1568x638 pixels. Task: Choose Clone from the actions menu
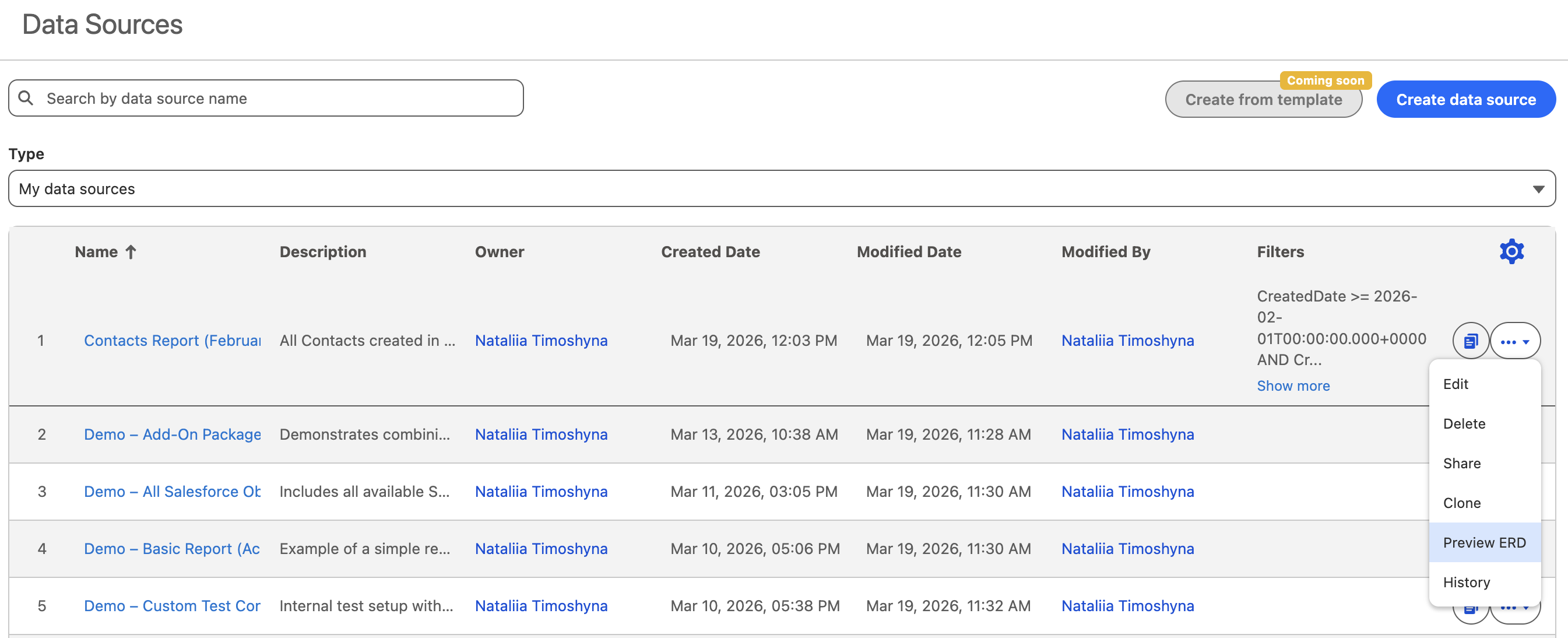tap(1461, 503)
